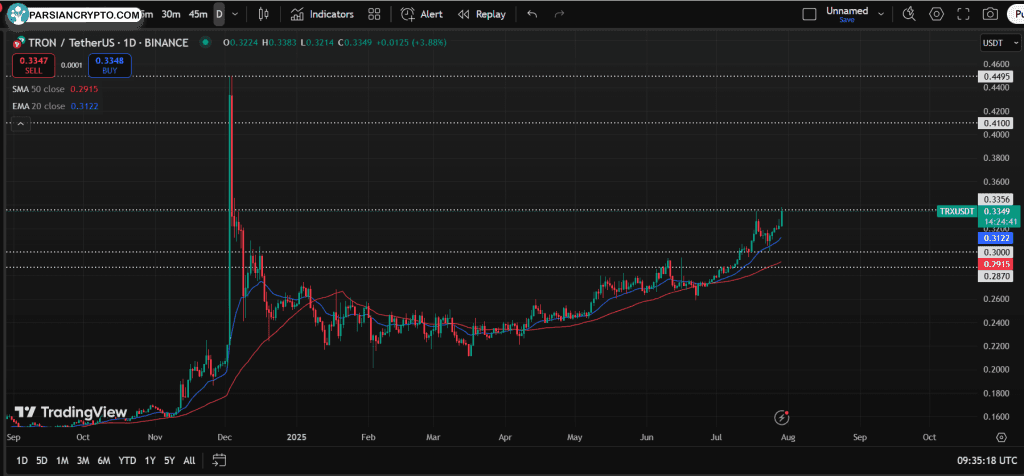Viewport: 1024px width, 476px height.
Task: Set the YTD date range
Action: (127, 460)
